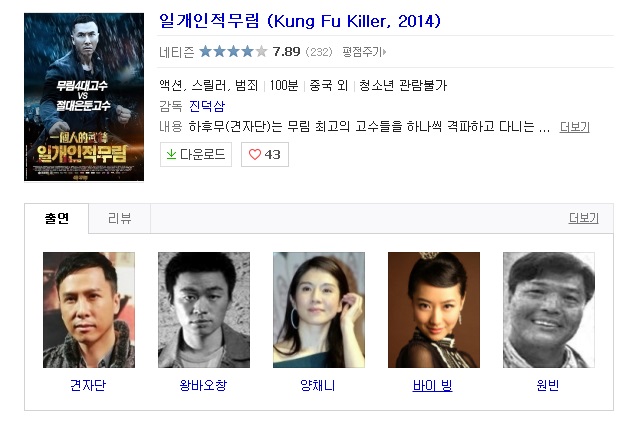The image size is (643, 423).
Task: Open the 바이 빙 name link
Action: 433,385
